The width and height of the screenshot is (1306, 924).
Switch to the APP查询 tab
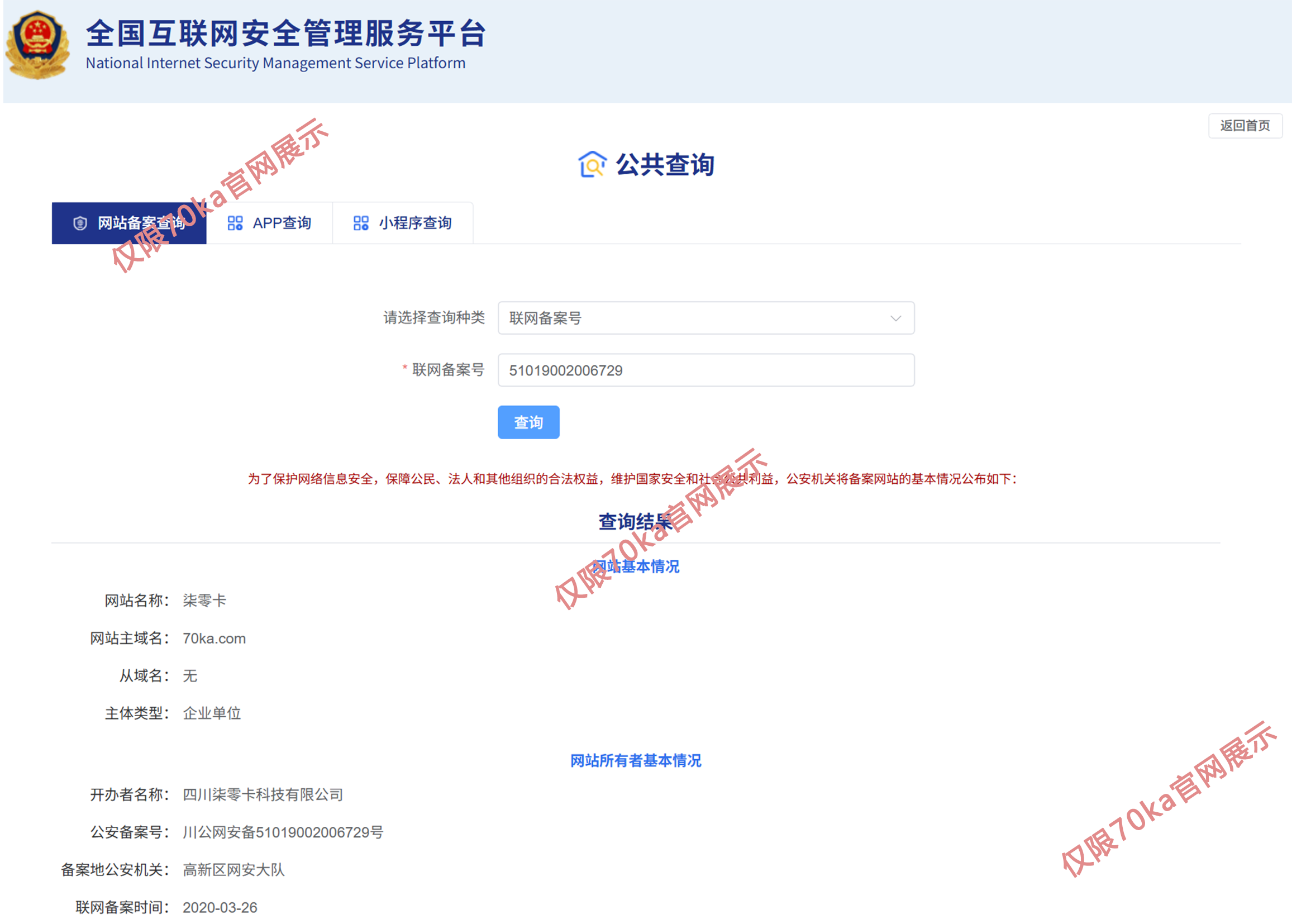point(270,223)
